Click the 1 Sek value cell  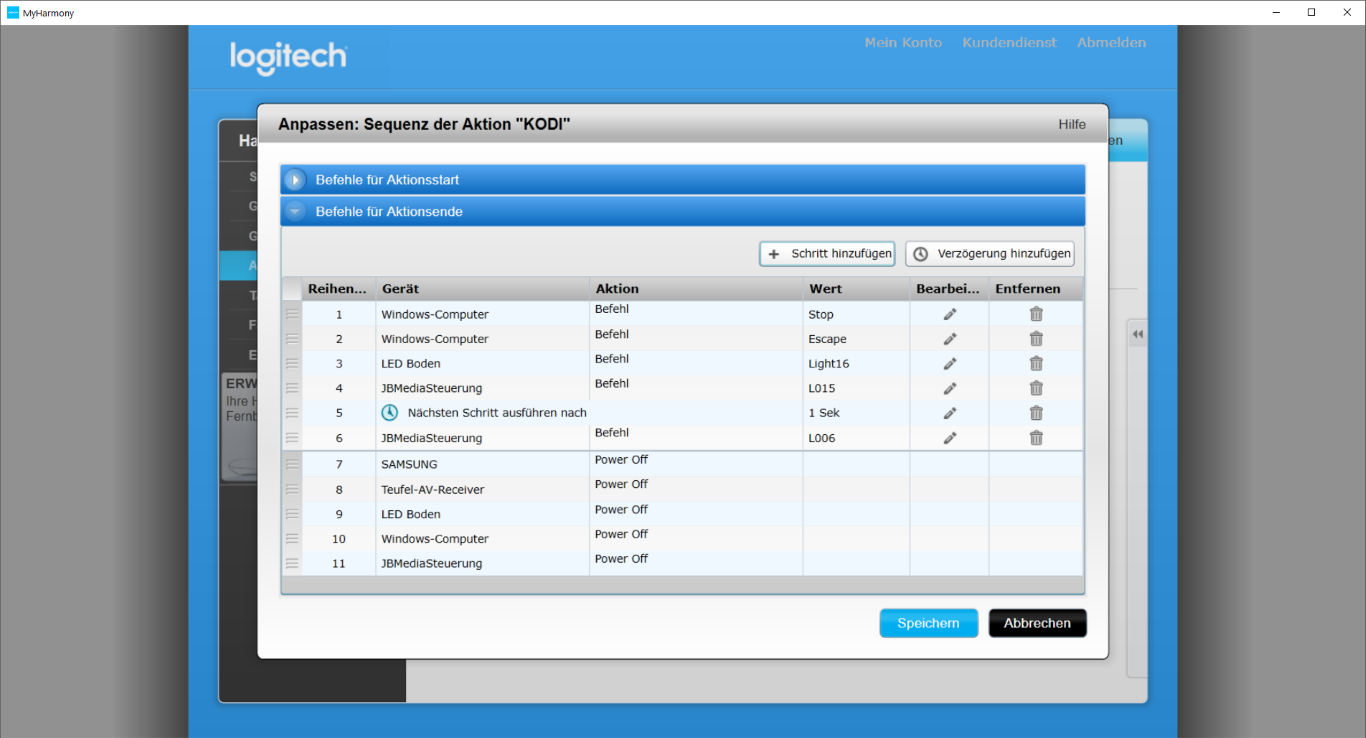tap(857, 413)
